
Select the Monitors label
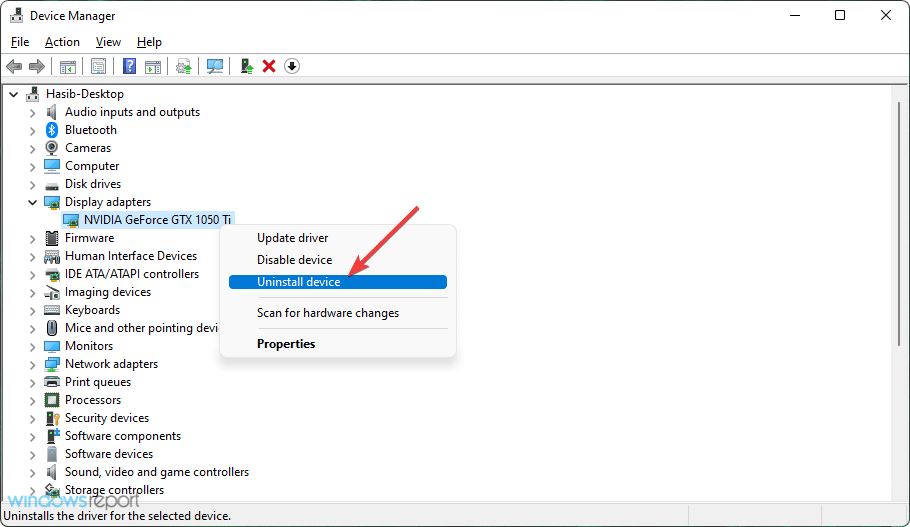pos(89,346)
